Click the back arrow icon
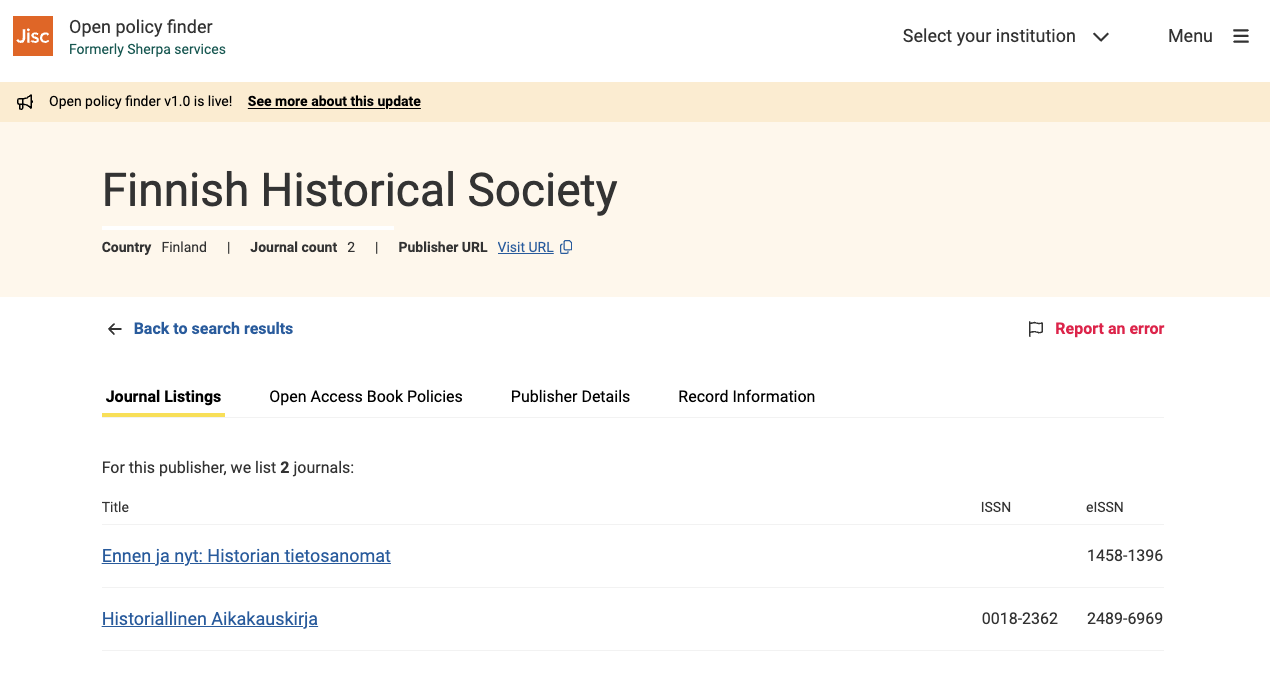Image resolution: width=1270 pixels, height=680 pixels. pos(115,329)
